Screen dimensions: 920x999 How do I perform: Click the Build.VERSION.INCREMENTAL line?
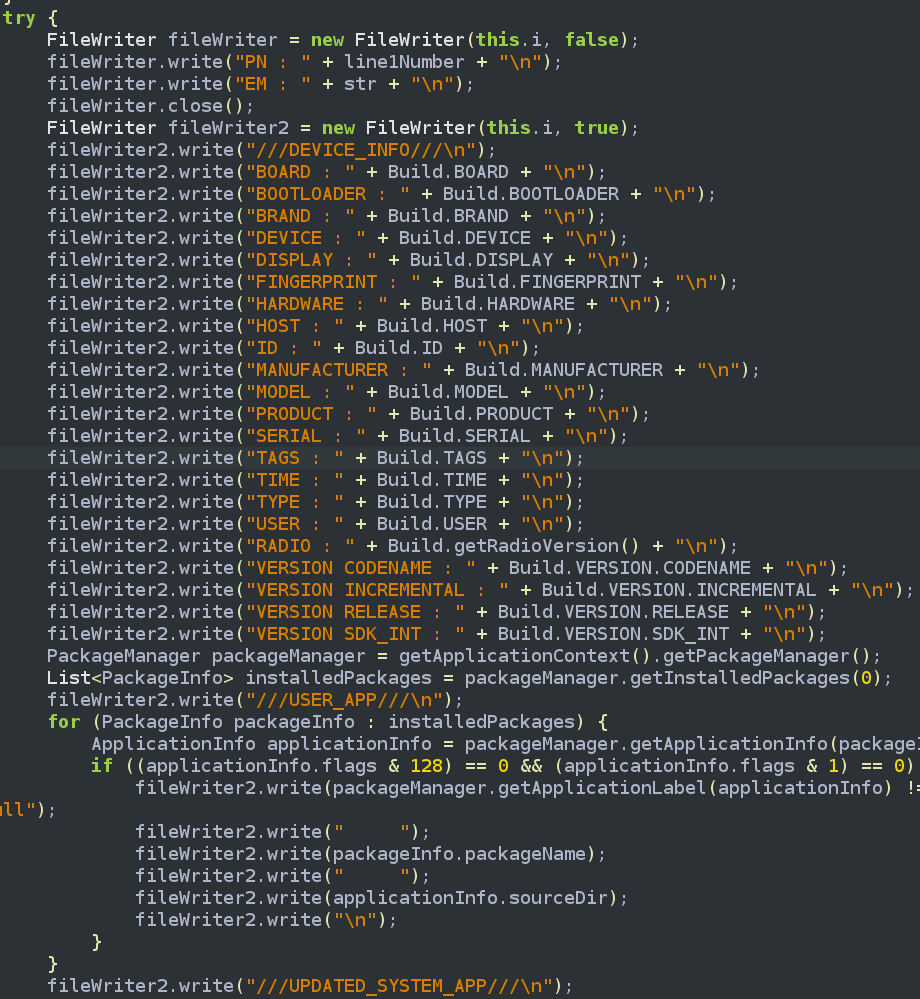pos(480,589)
